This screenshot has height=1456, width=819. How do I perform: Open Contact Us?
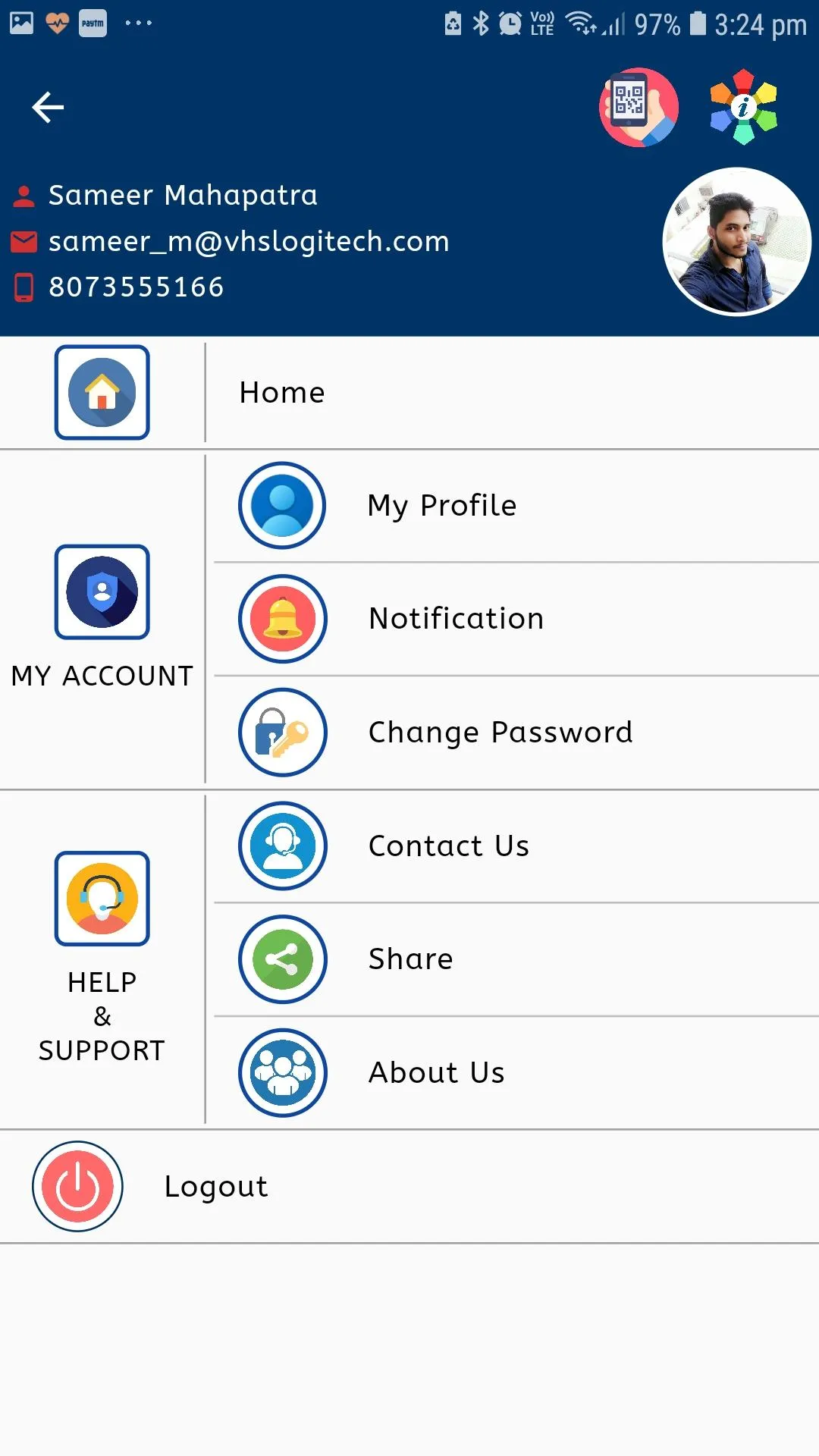(x=449, y=846)
